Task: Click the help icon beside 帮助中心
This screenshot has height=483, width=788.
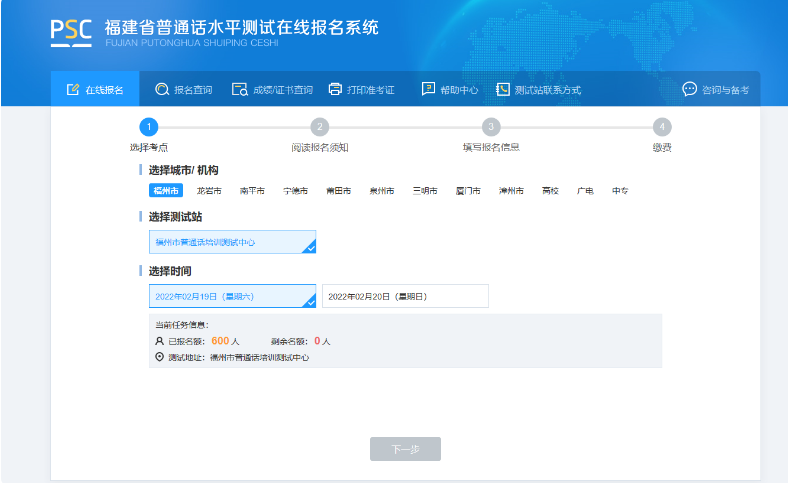Action: pyautogui.click(x=428, y=90)
